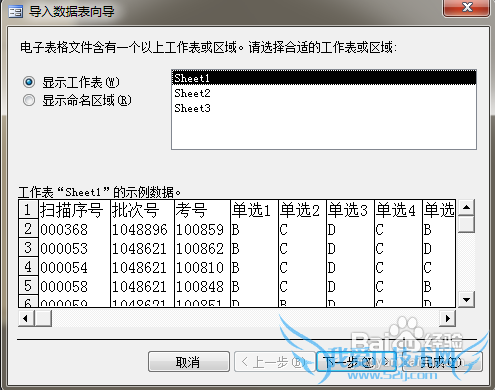The image size is (495, 390).
Task: Click cell 000058 in the preview
Action: coord(74,286)
